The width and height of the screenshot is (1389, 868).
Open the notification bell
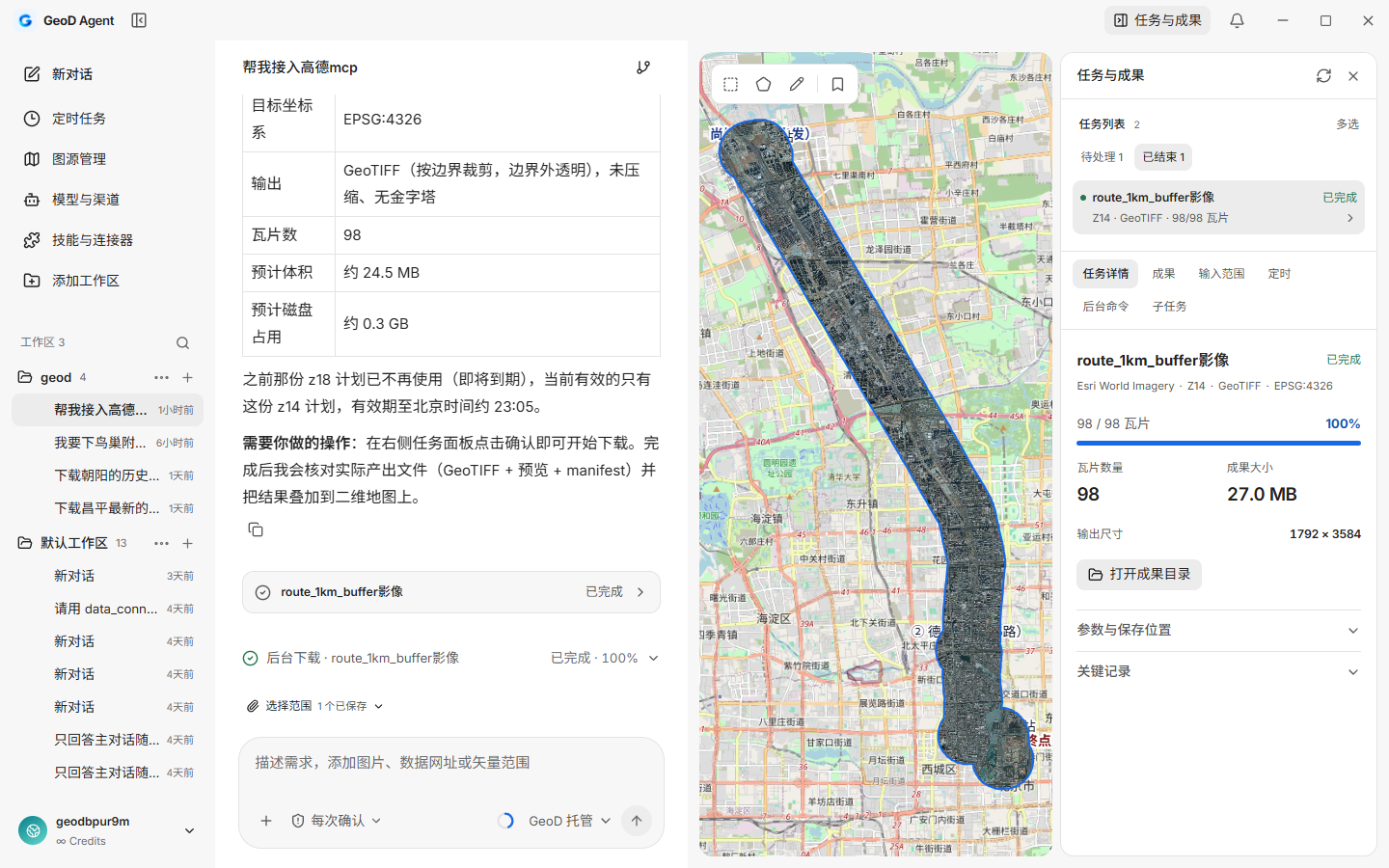pyautogui.click(x=1237, y=20)
